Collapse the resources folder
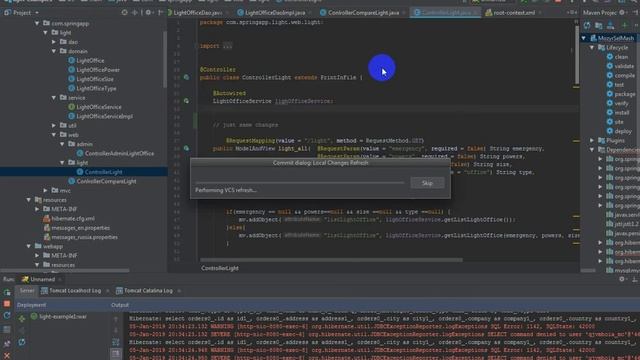640x360 pixels. [29, 200]
